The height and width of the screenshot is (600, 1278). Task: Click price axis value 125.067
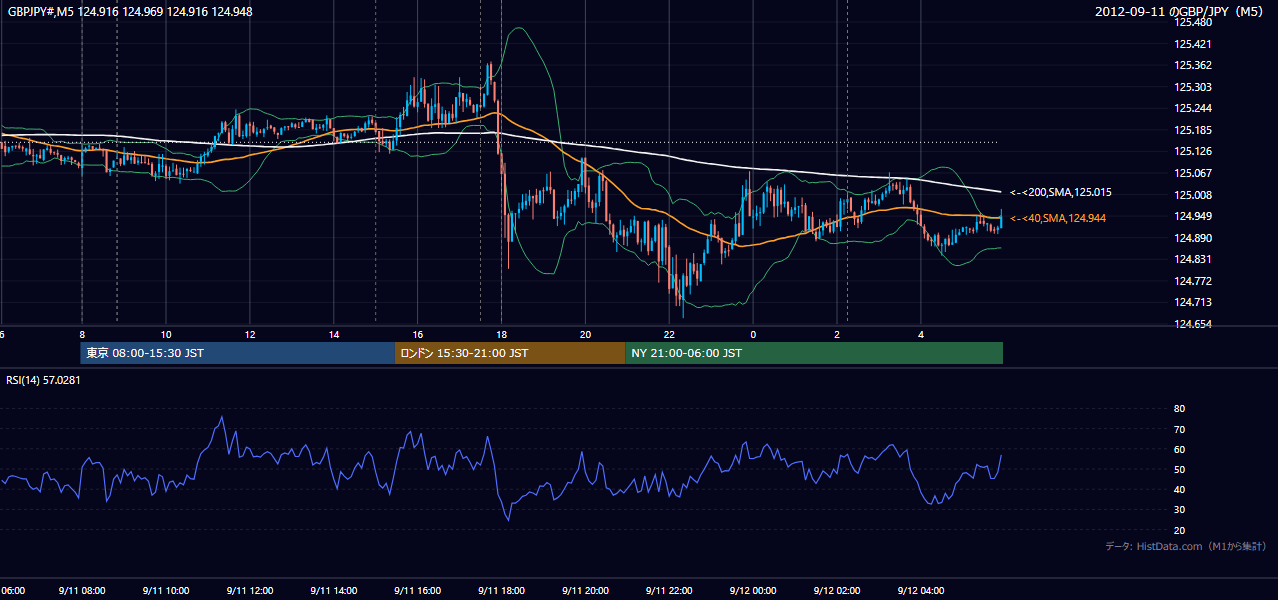[x=1192, y=173]
